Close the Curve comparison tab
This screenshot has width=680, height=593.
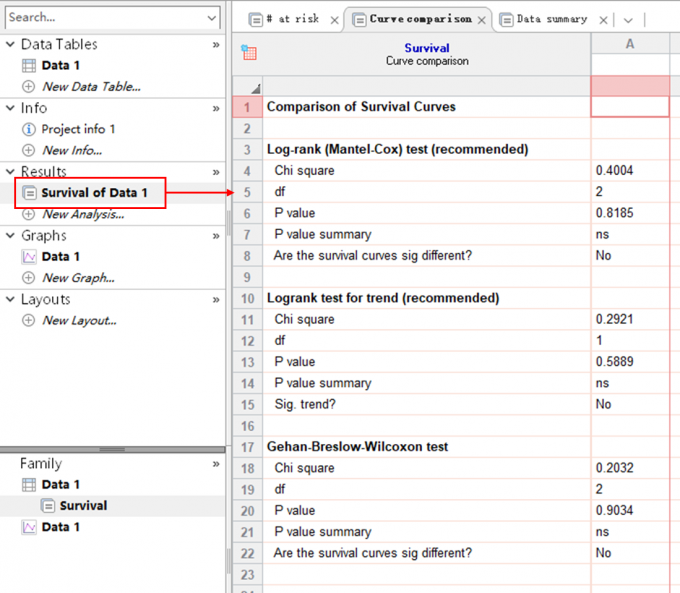pyautogui.click(x=482, y=20)
